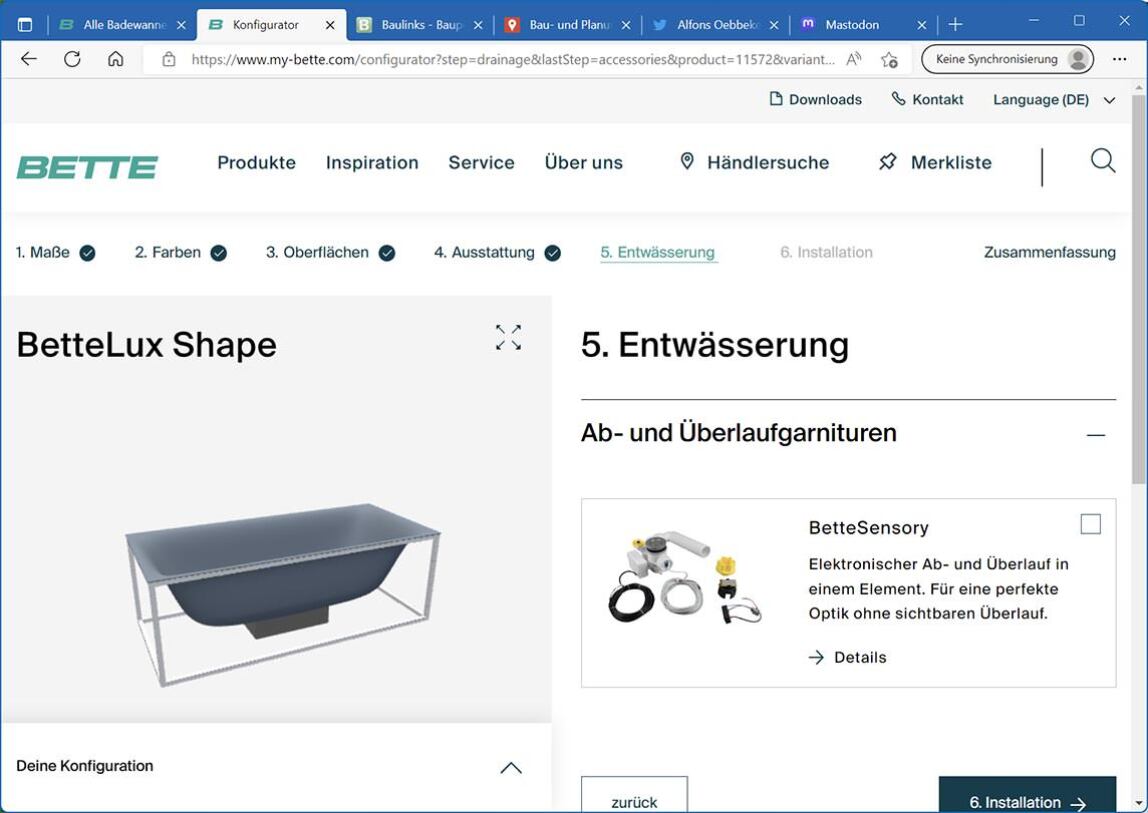Switch to Alfons Oebbeke Twitter tab

click(715, 25)
